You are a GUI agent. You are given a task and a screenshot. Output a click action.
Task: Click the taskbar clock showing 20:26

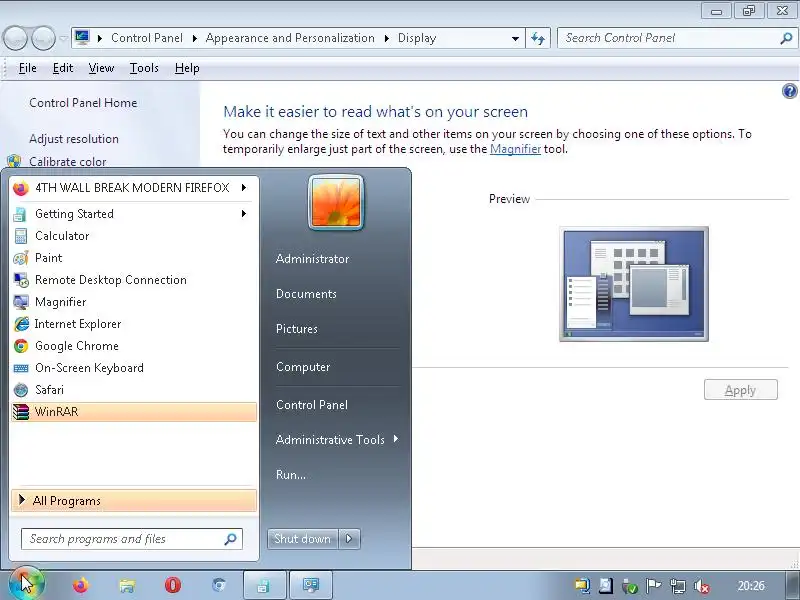pyautogui.click(x=751, y=586)
